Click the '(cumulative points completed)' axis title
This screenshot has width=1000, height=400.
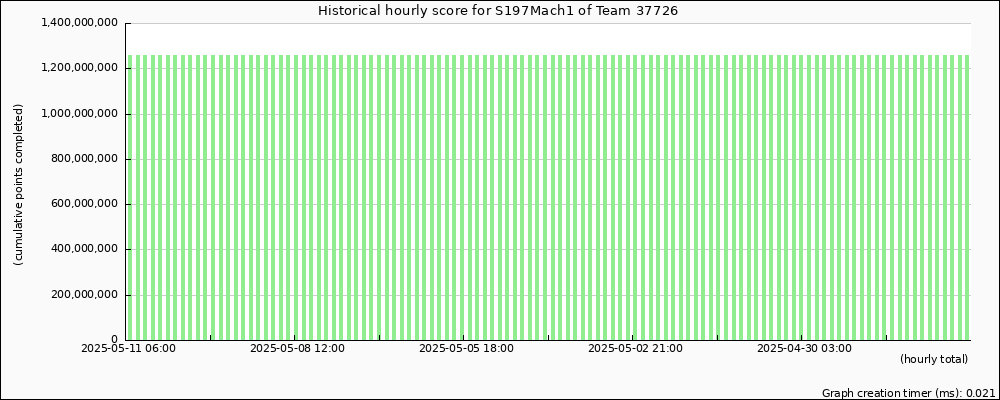pos(18,184)
